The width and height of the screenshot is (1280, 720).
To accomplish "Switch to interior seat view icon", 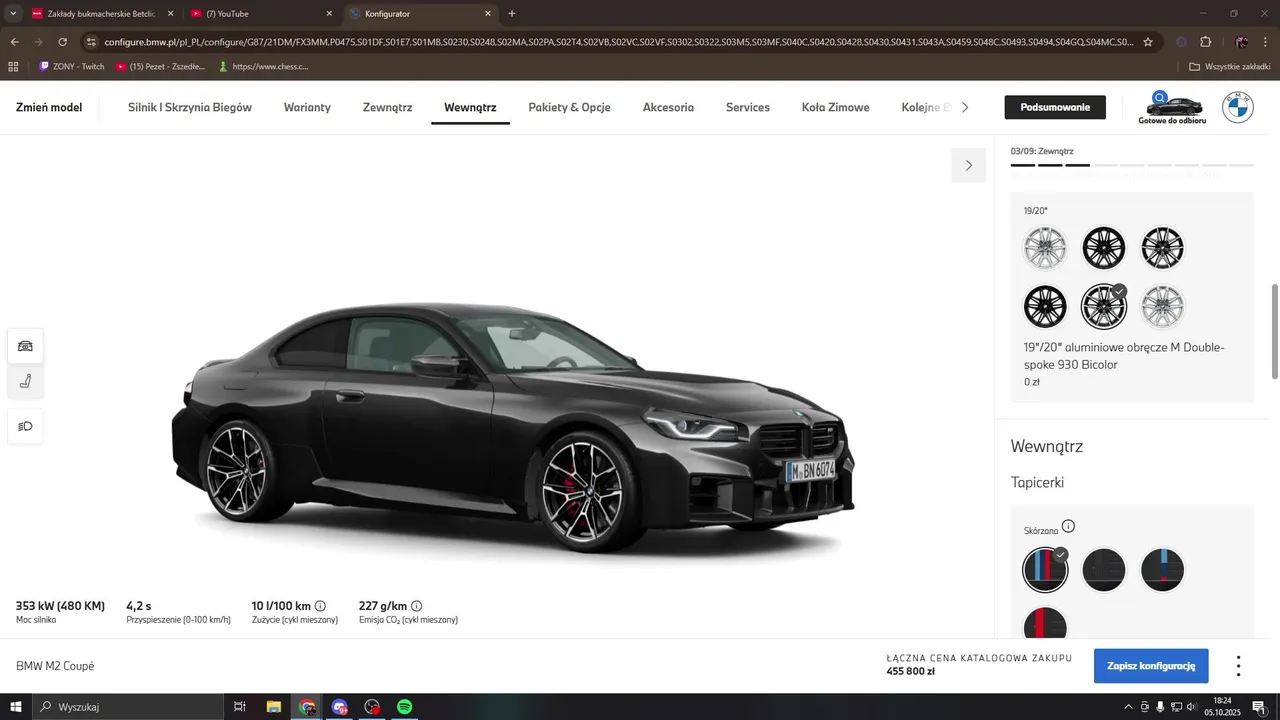I will (25, 381).
